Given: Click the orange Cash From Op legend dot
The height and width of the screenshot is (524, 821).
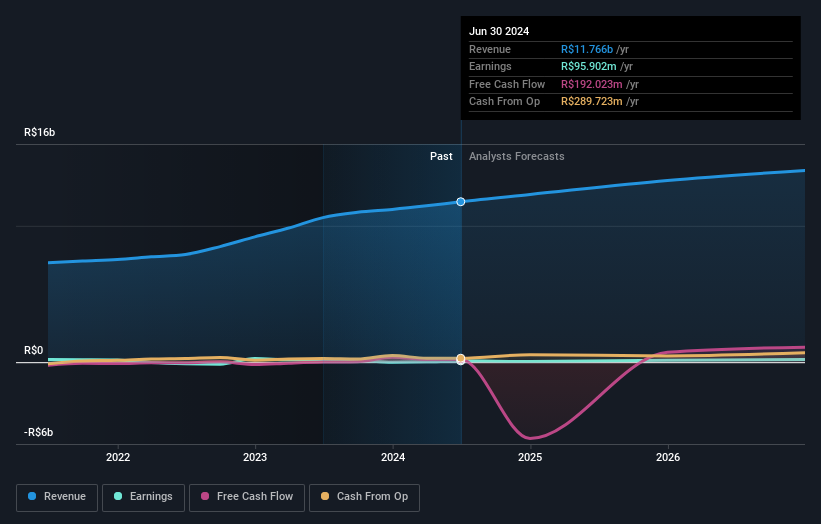Looking at the screenshot, I should [x=325, y=496].
